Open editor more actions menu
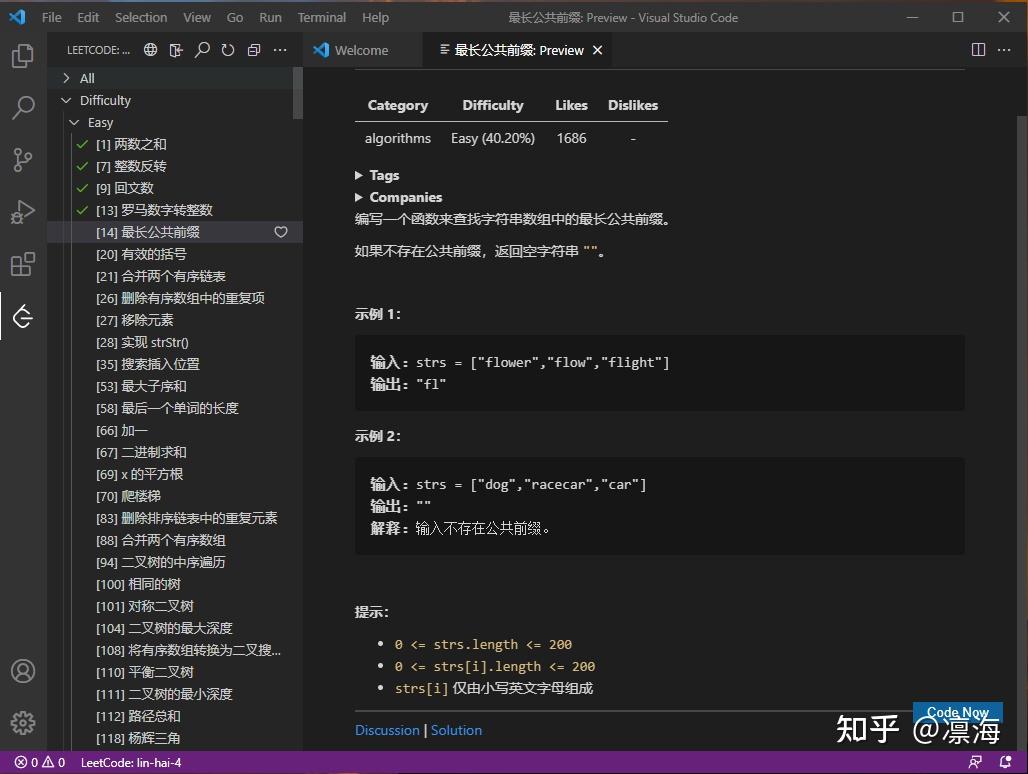 coord(1004,50)
